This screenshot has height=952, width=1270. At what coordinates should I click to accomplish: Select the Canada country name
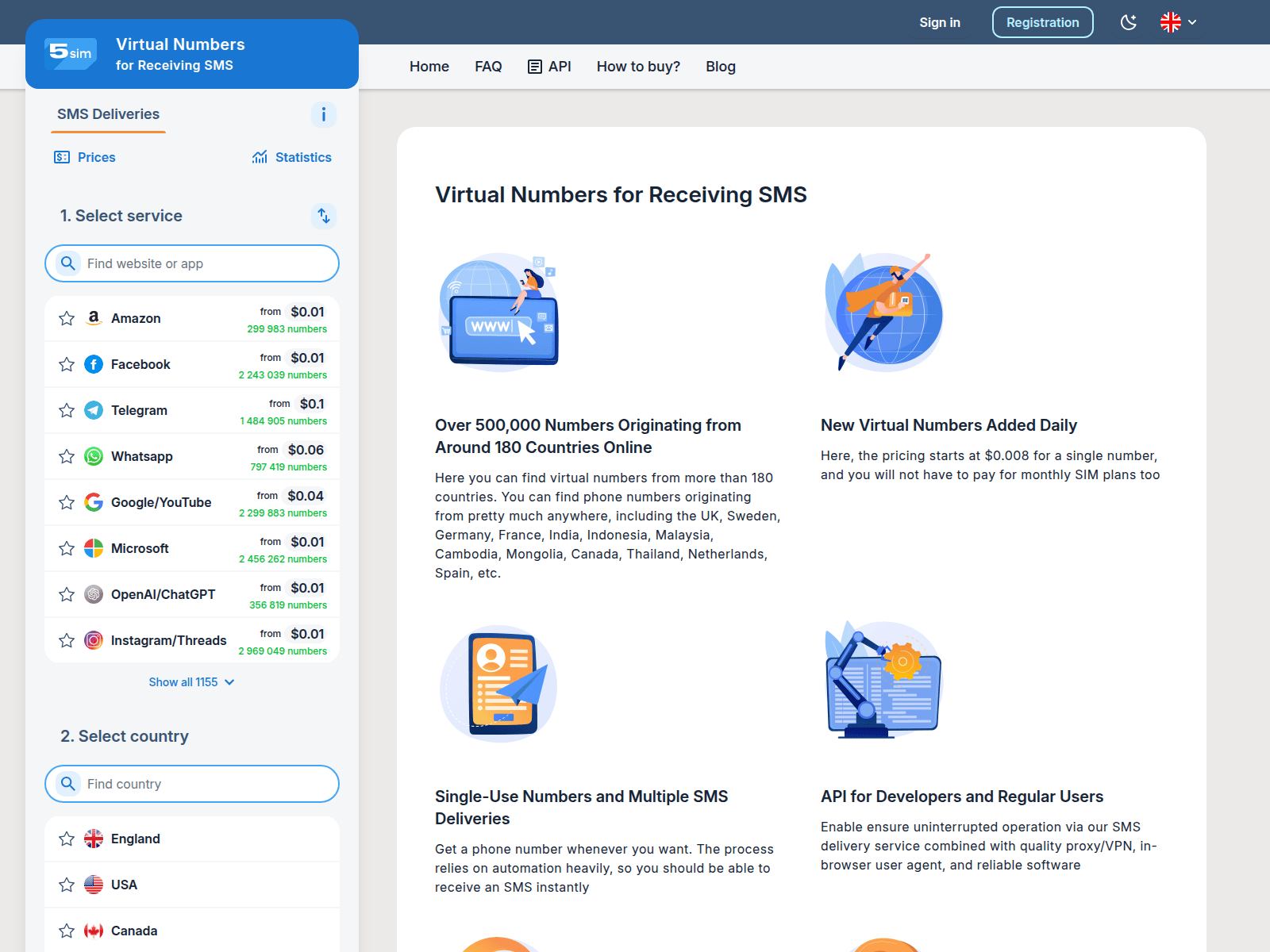pyautogui.click(x=134, y=931)
